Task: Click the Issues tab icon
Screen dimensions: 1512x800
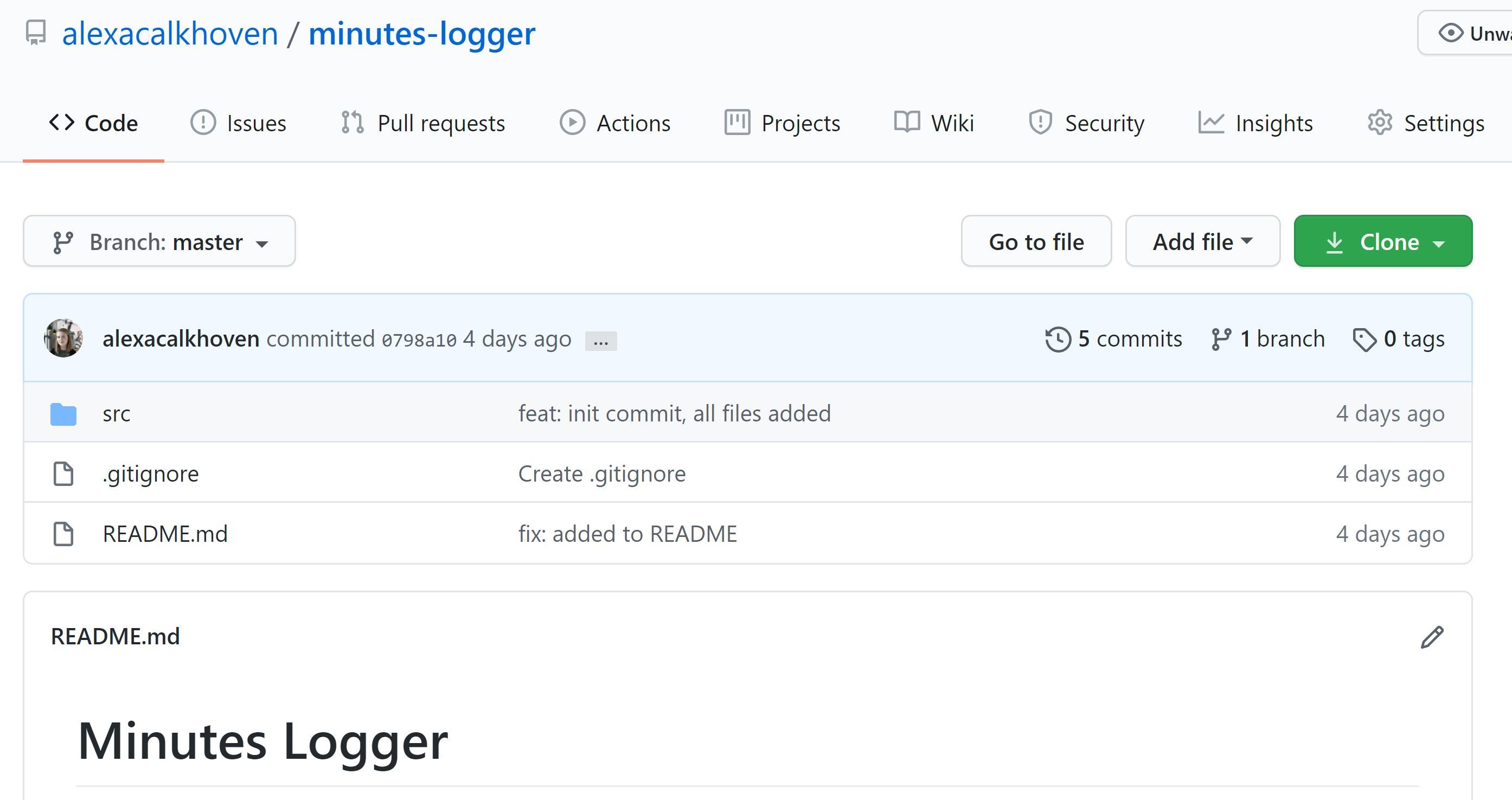Action: click(x=204, y=122)
